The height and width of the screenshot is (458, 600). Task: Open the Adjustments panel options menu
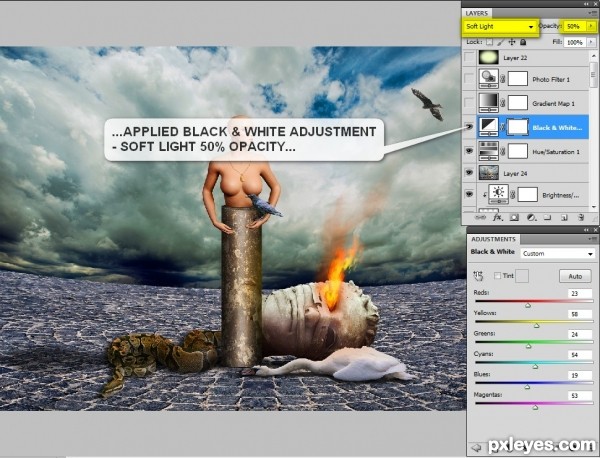point(592,239)
